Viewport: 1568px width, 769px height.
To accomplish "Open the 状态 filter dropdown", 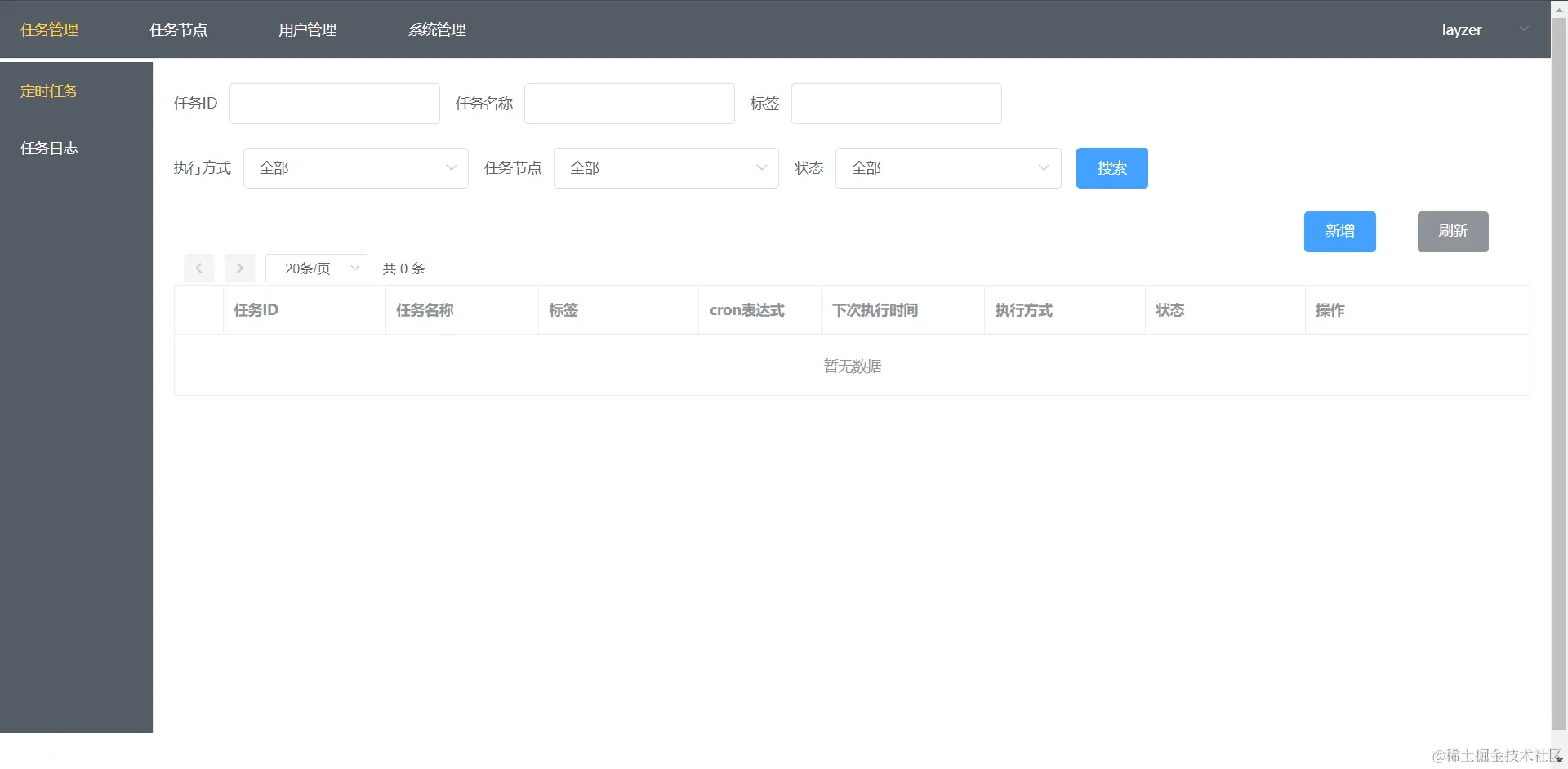I will point(948,168).
